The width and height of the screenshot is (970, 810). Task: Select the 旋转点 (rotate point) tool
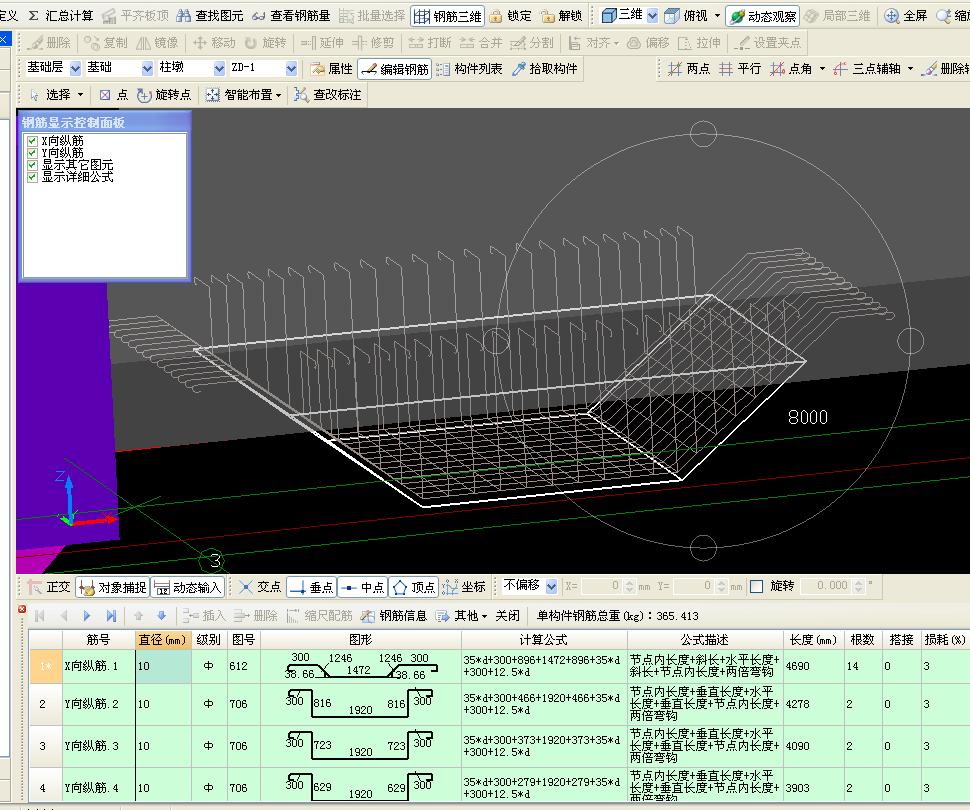tap(164, 95)
